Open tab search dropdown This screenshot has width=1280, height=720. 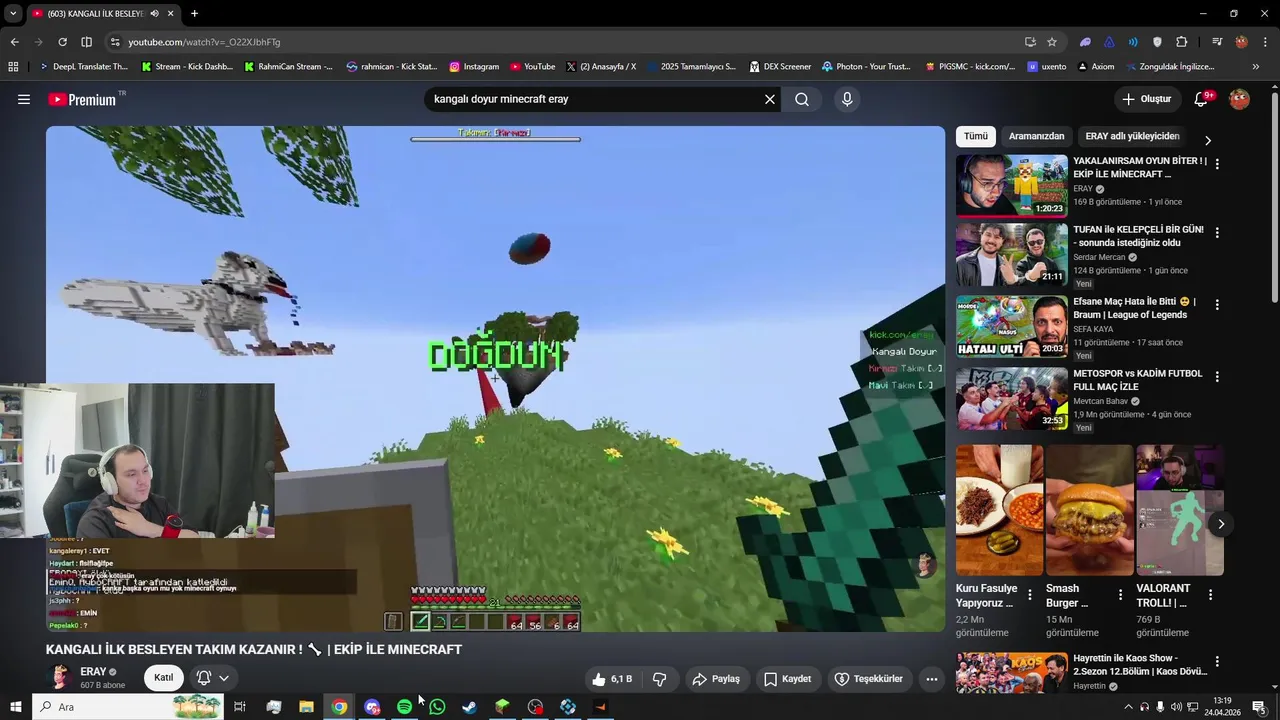(13, 14)
